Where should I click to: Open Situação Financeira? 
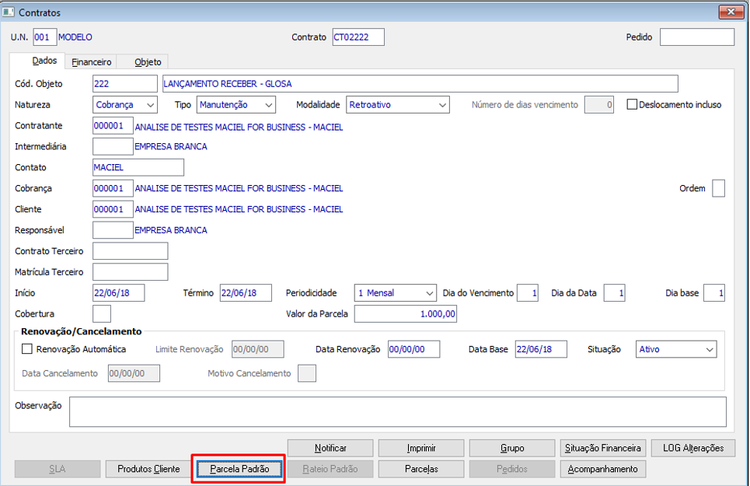point(603,448)
